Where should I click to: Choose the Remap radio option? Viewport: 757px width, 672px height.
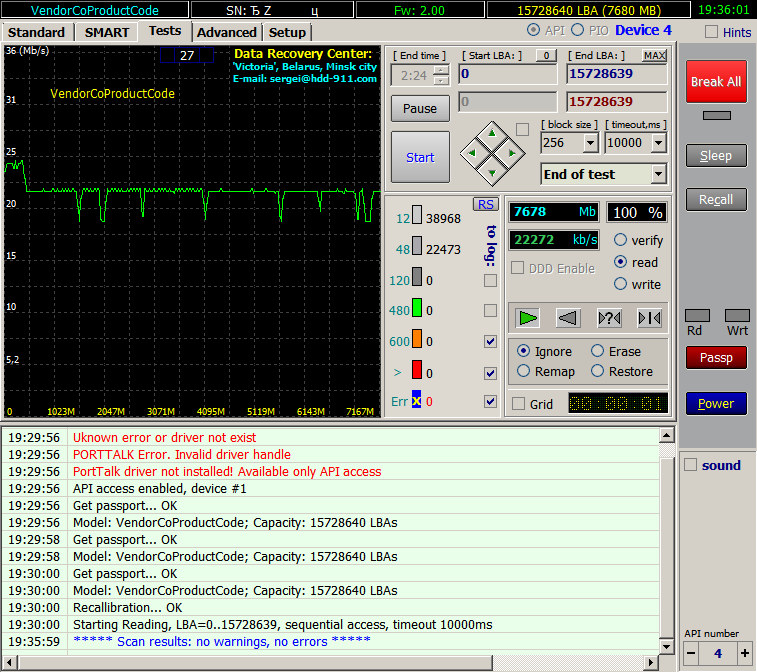pos(524,371)
